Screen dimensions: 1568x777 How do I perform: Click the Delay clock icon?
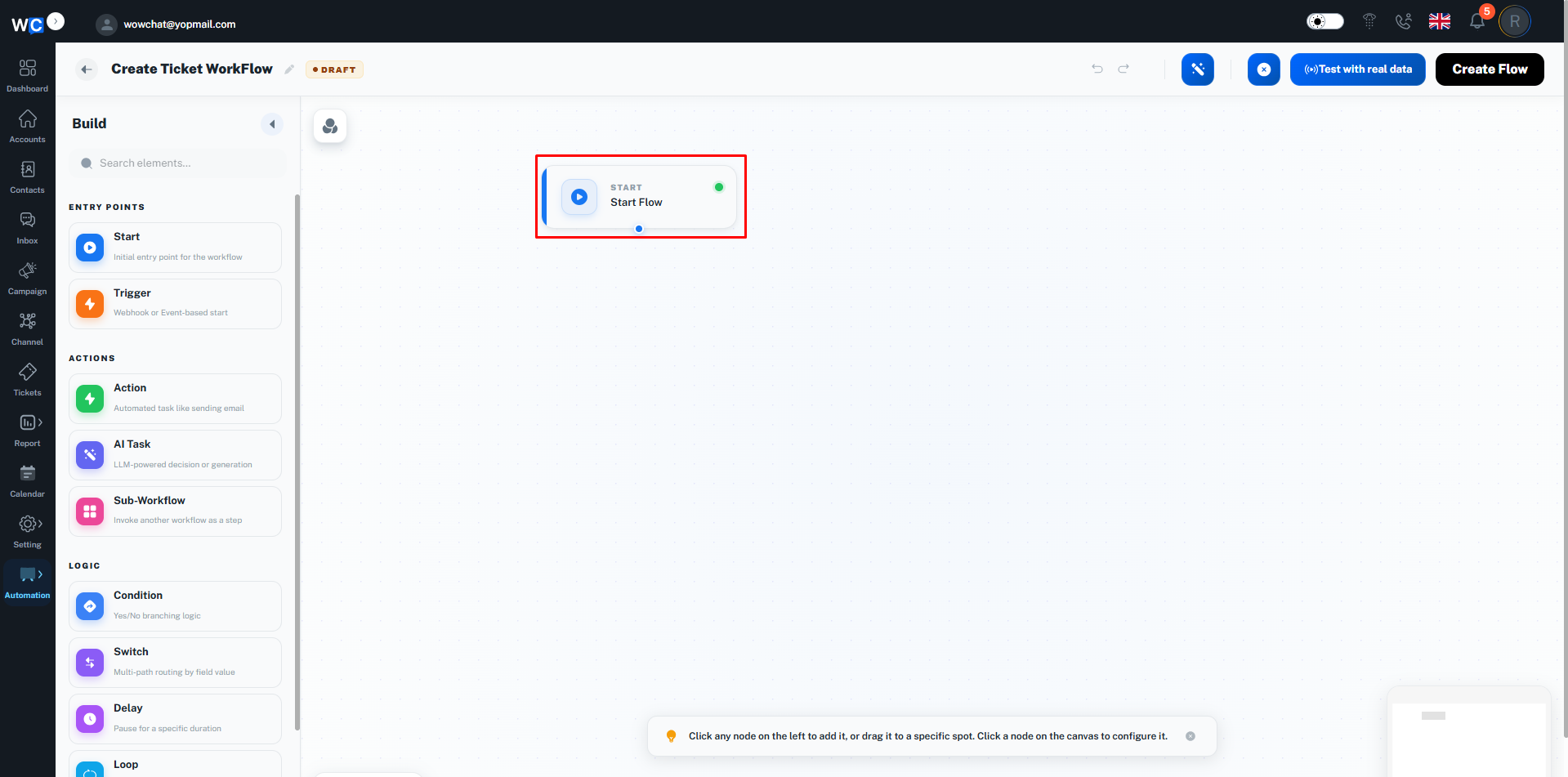pyautogui.click(x=90, y=719)
